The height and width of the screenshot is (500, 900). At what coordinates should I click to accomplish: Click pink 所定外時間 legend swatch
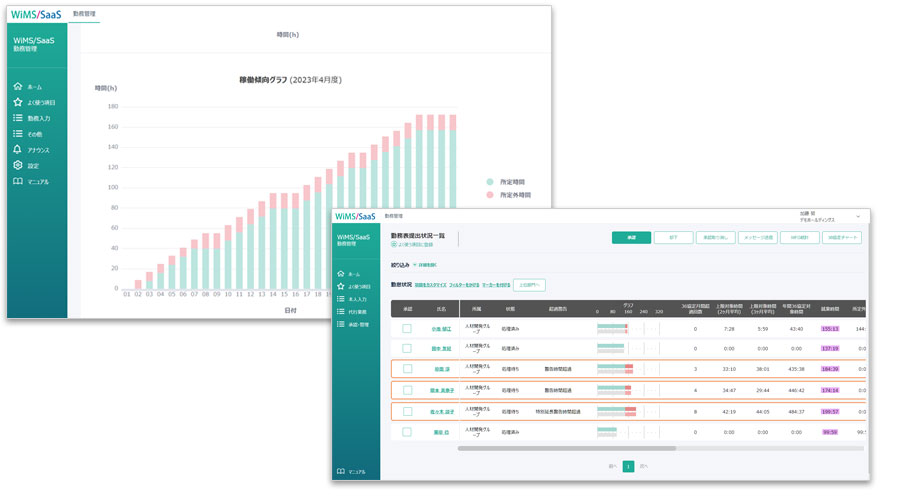490,195
